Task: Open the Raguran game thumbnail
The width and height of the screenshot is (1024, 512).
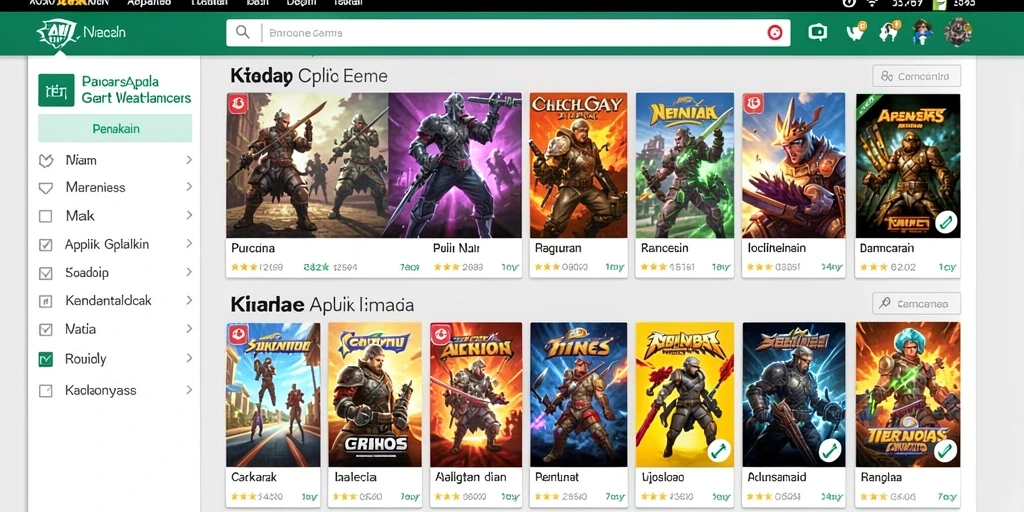Action: coord(578,165)
